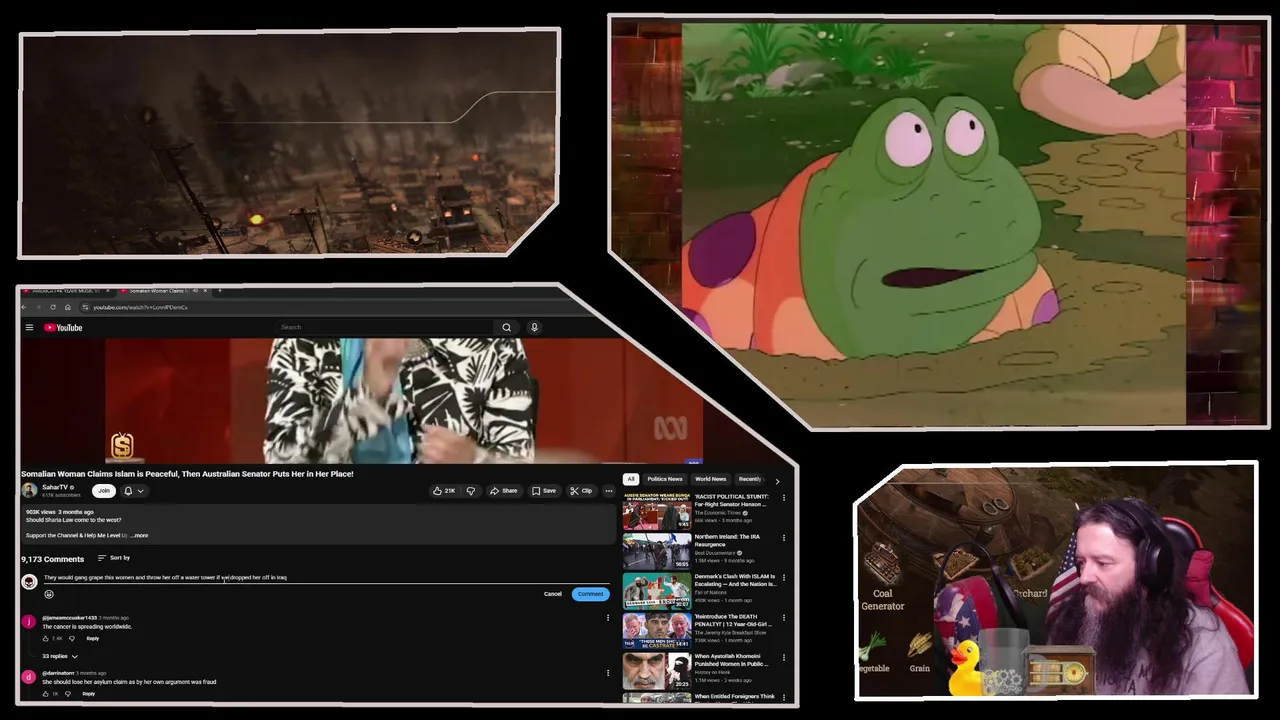
Task: Open options menu for @darrinatorr comment
Action: [607, 673]
